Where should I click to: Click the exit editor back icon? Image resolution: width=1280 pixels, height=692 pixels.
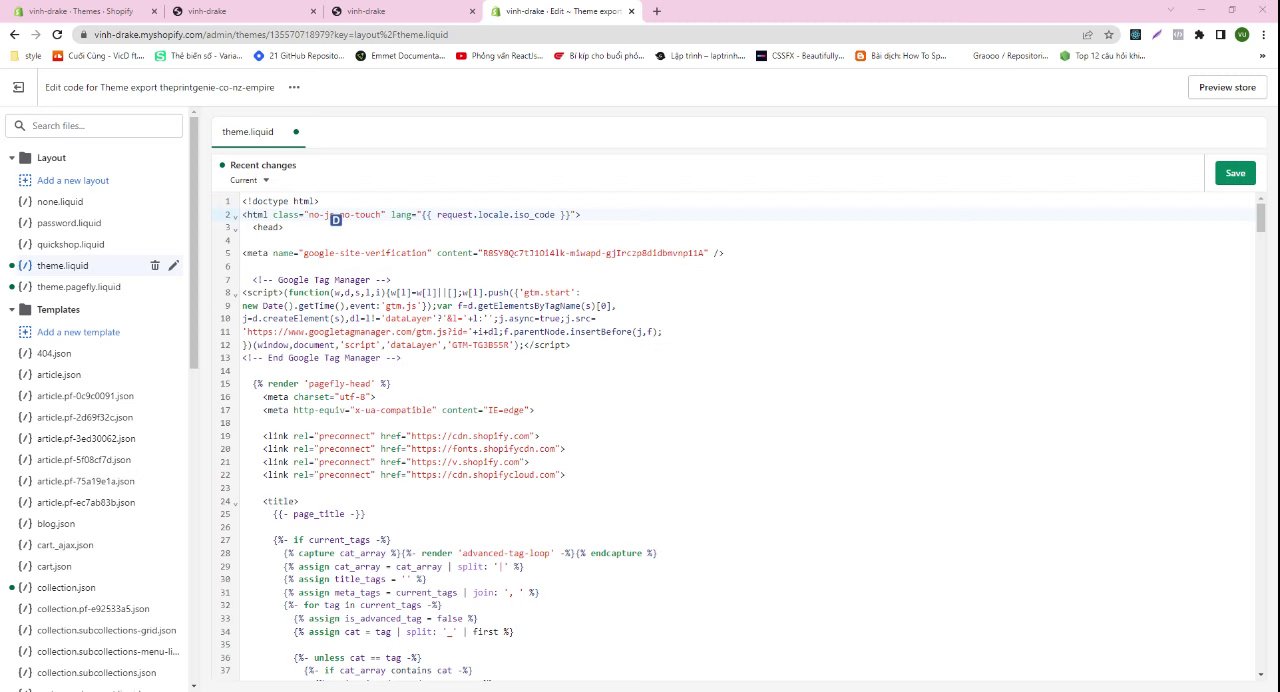[x=18, y=87]
